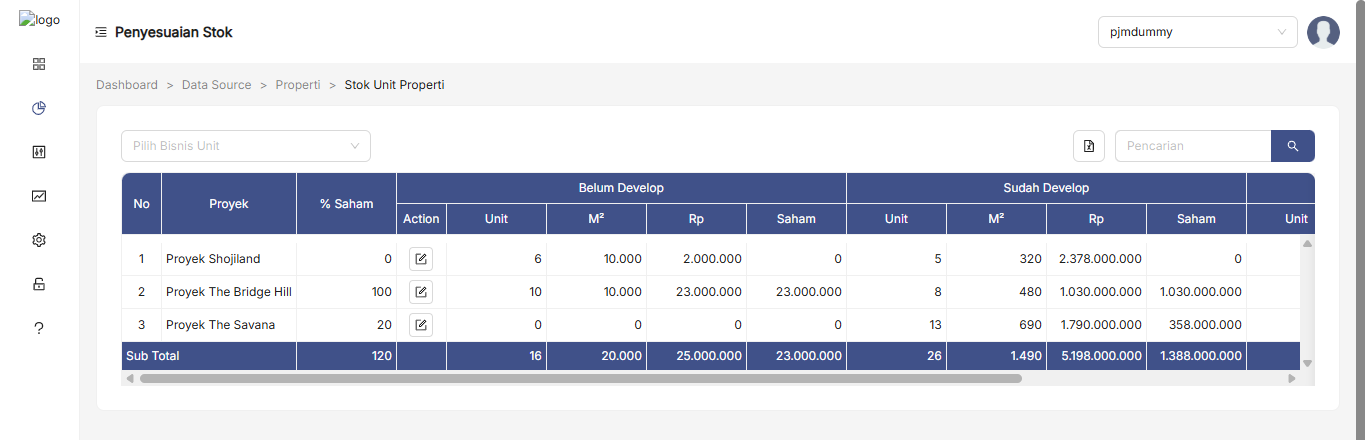Viewport: 1365px width, 440px height.
Task: Click the user avatar profile picture
Action: point(1323,32)
